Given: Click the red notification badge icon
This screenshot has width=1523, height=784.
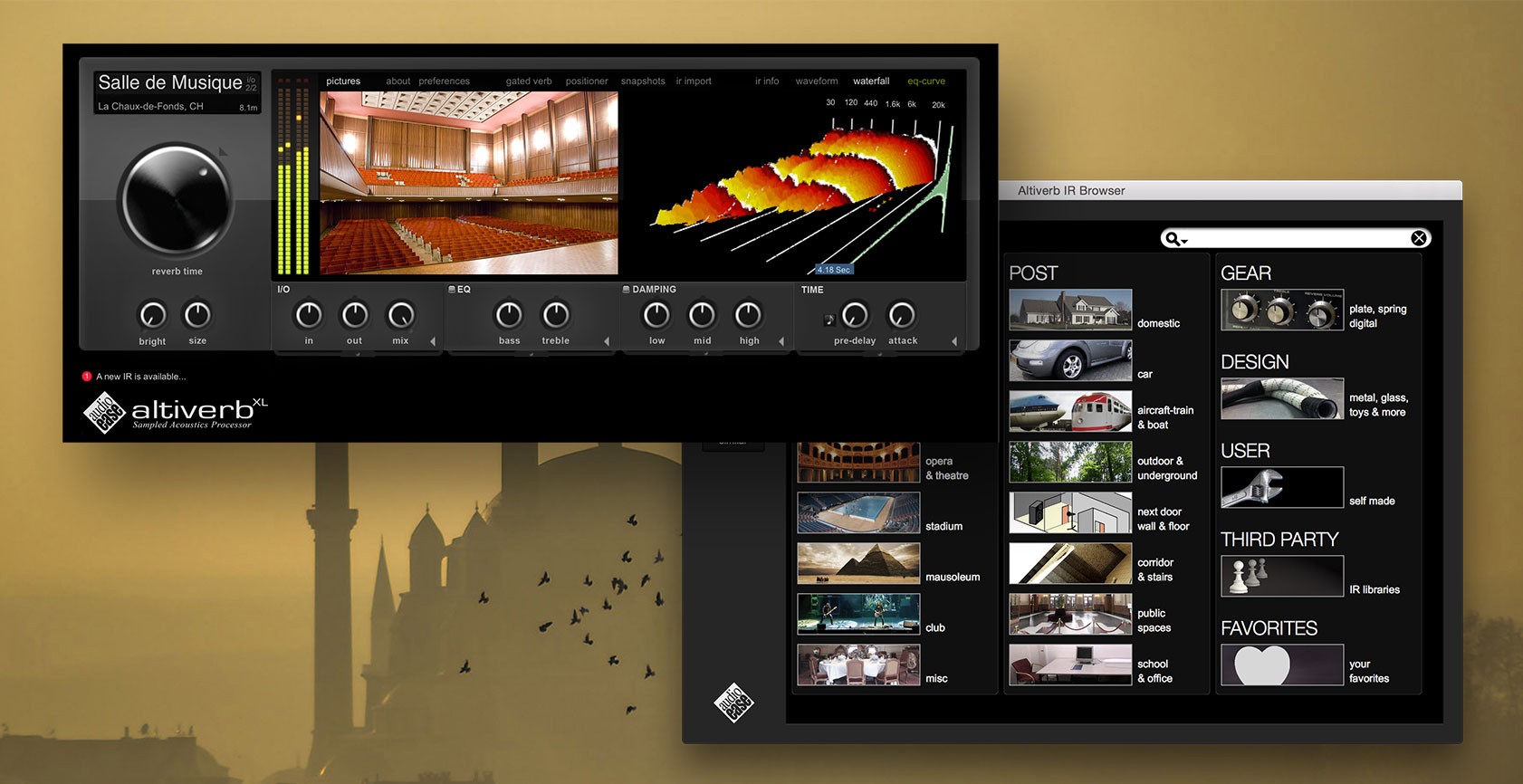Looking at the screenshot, I should click(87, 377).
